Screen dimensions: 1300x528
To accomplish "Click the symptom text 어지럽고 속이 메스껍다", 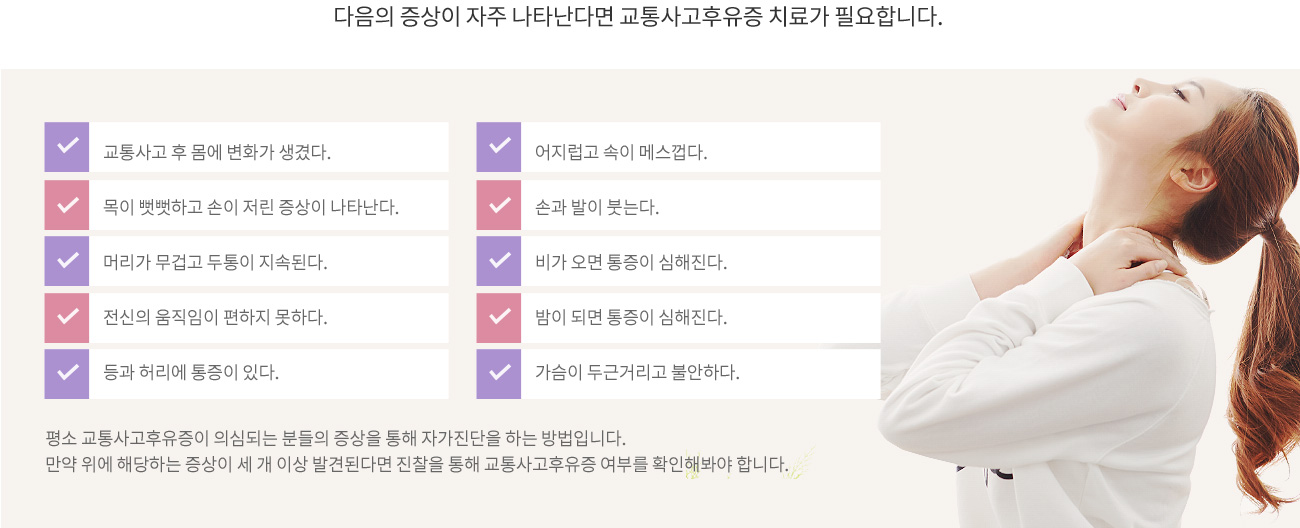I will 621,153.
